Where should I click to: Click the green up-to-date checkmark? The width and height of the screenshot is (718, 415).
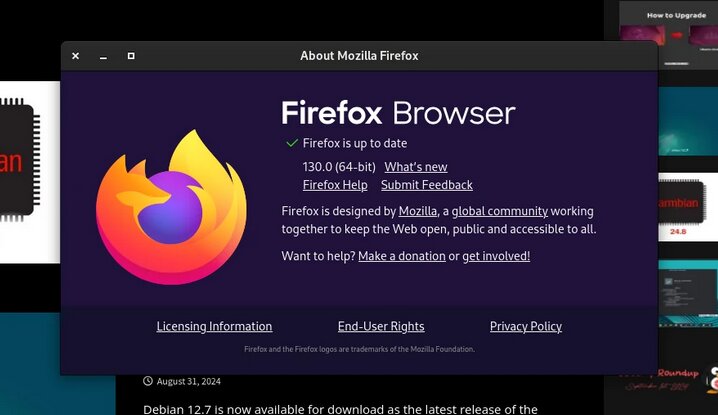292,143
